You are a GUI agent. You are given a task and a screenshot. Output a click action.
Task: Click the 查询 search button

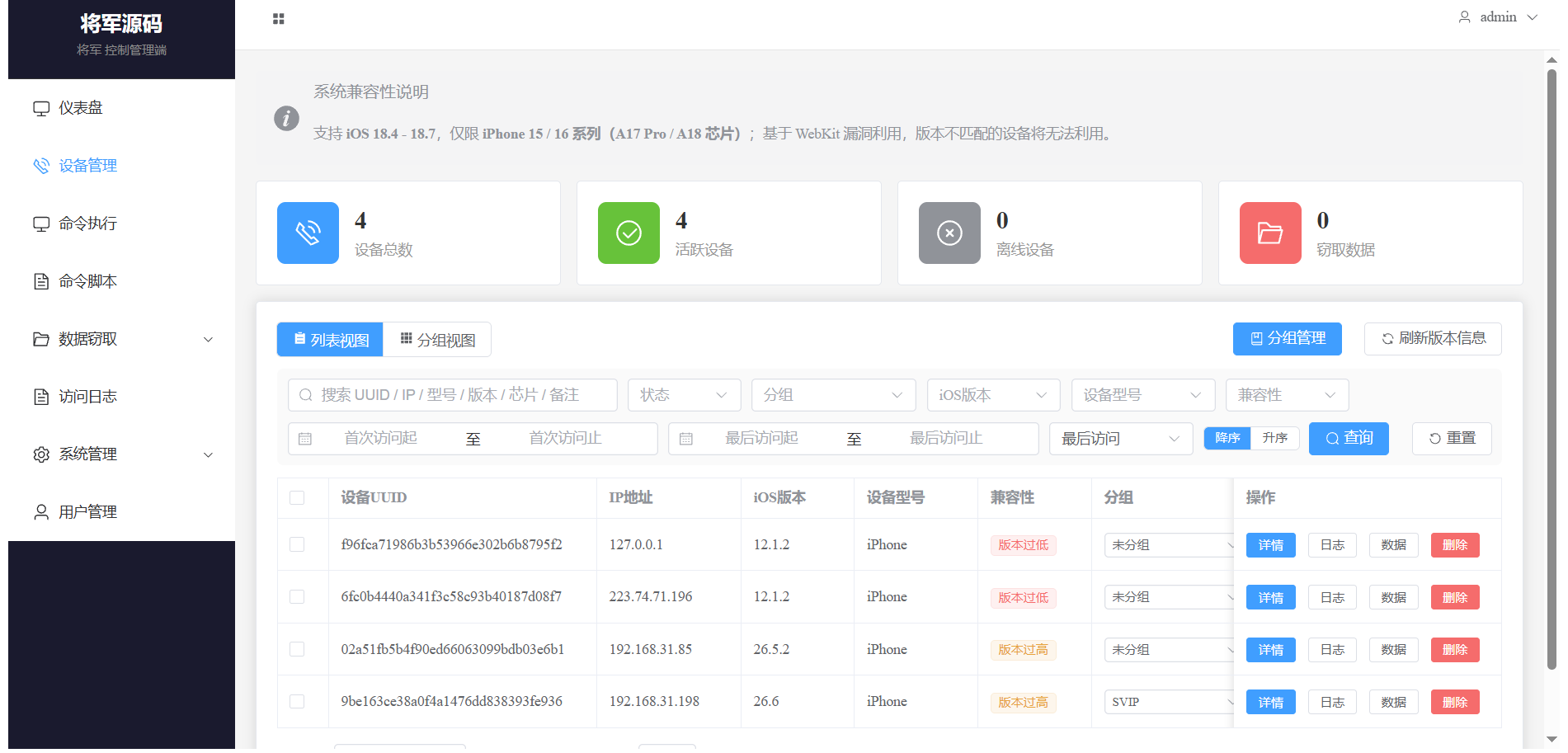(x=1349, y=439)
